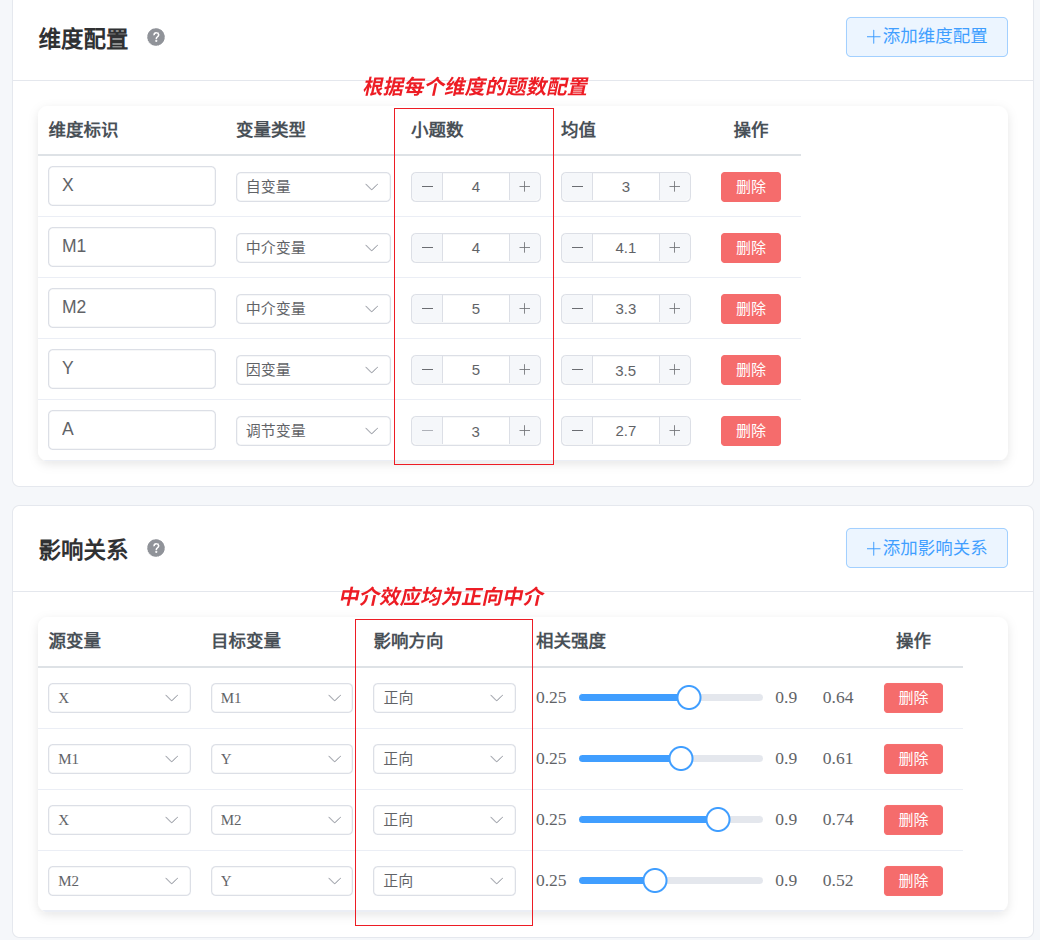Open the 目标变量 dropdown showing M2

[x=281, y=819]
